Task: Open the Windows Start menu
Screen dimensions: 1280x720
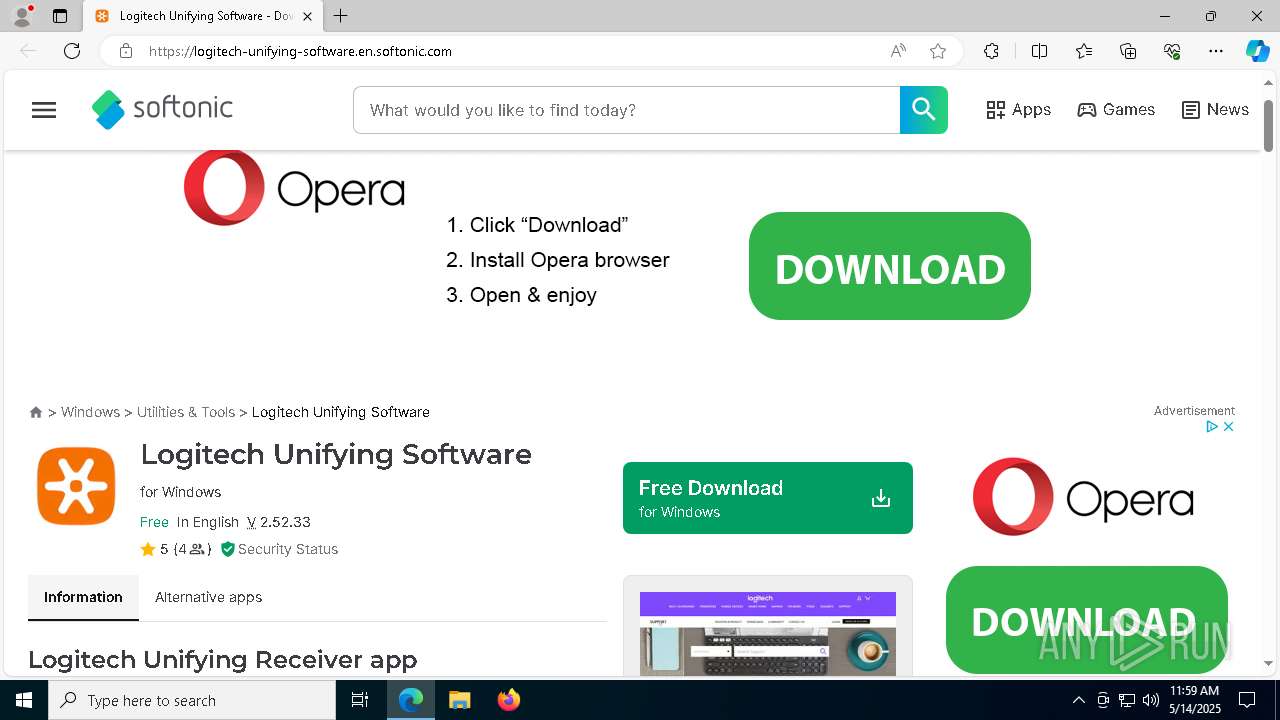Action: (x=24, y=700)
